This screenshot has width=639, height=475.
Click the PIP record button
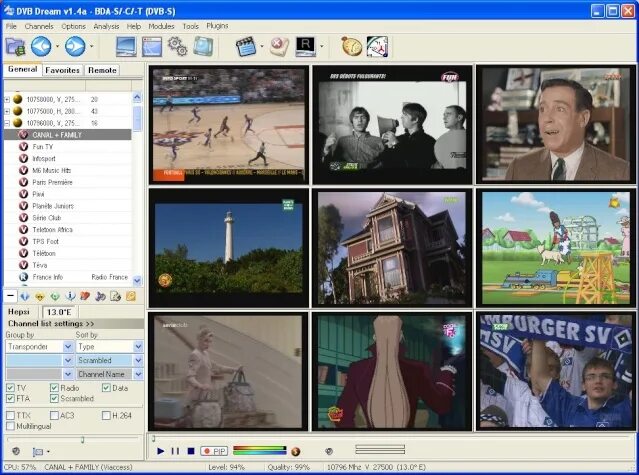[x=214, y=451]
